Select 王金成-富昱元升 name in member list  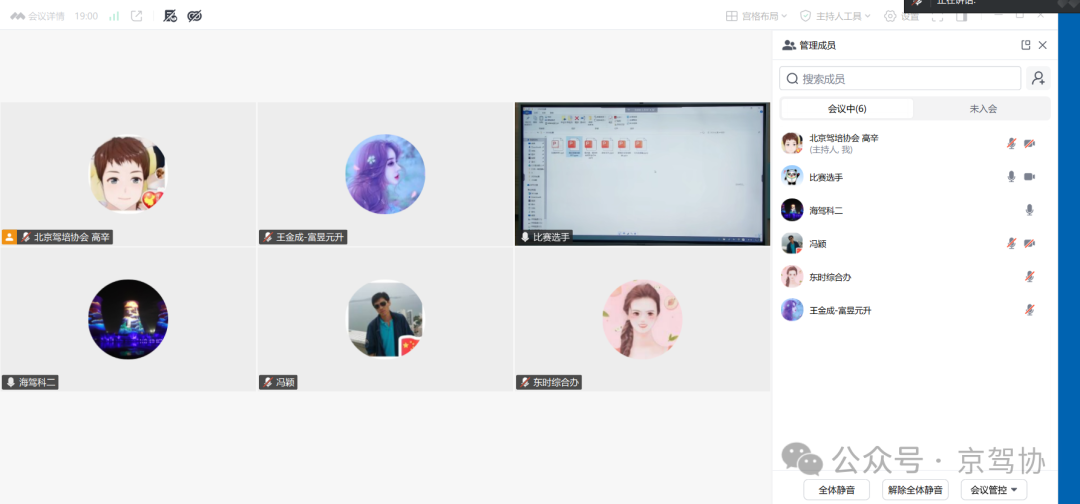840,311
